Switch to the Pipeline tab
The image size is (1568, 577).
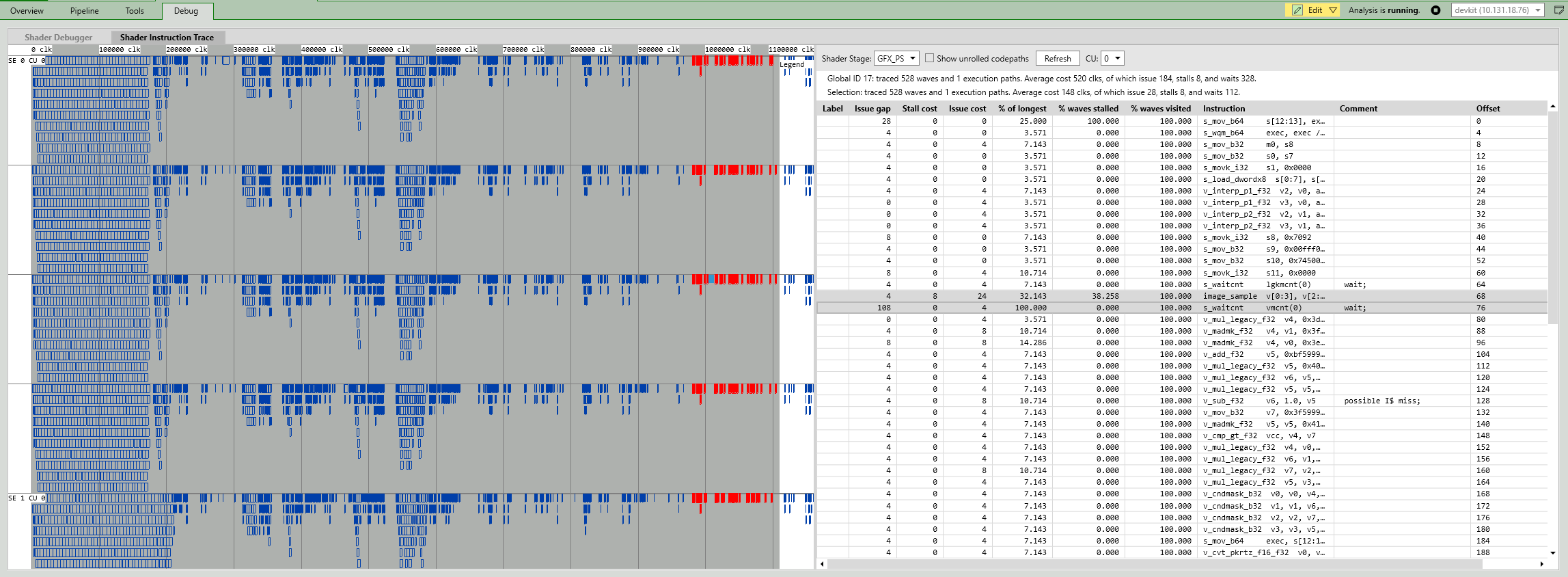[x=85, y=10]
